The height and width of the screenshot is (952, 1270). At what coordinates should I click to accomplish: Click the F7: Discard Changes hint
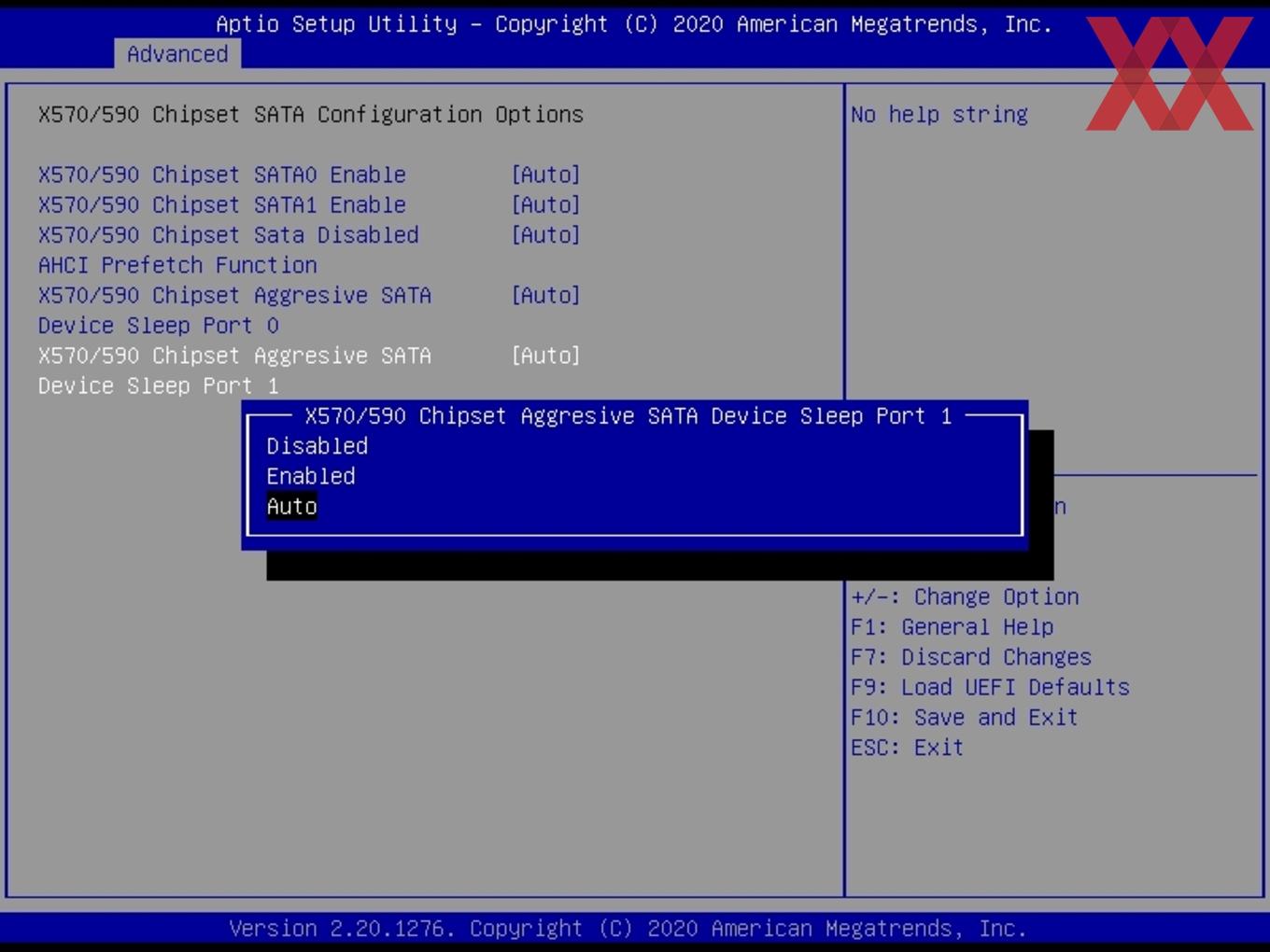[971, 657]
